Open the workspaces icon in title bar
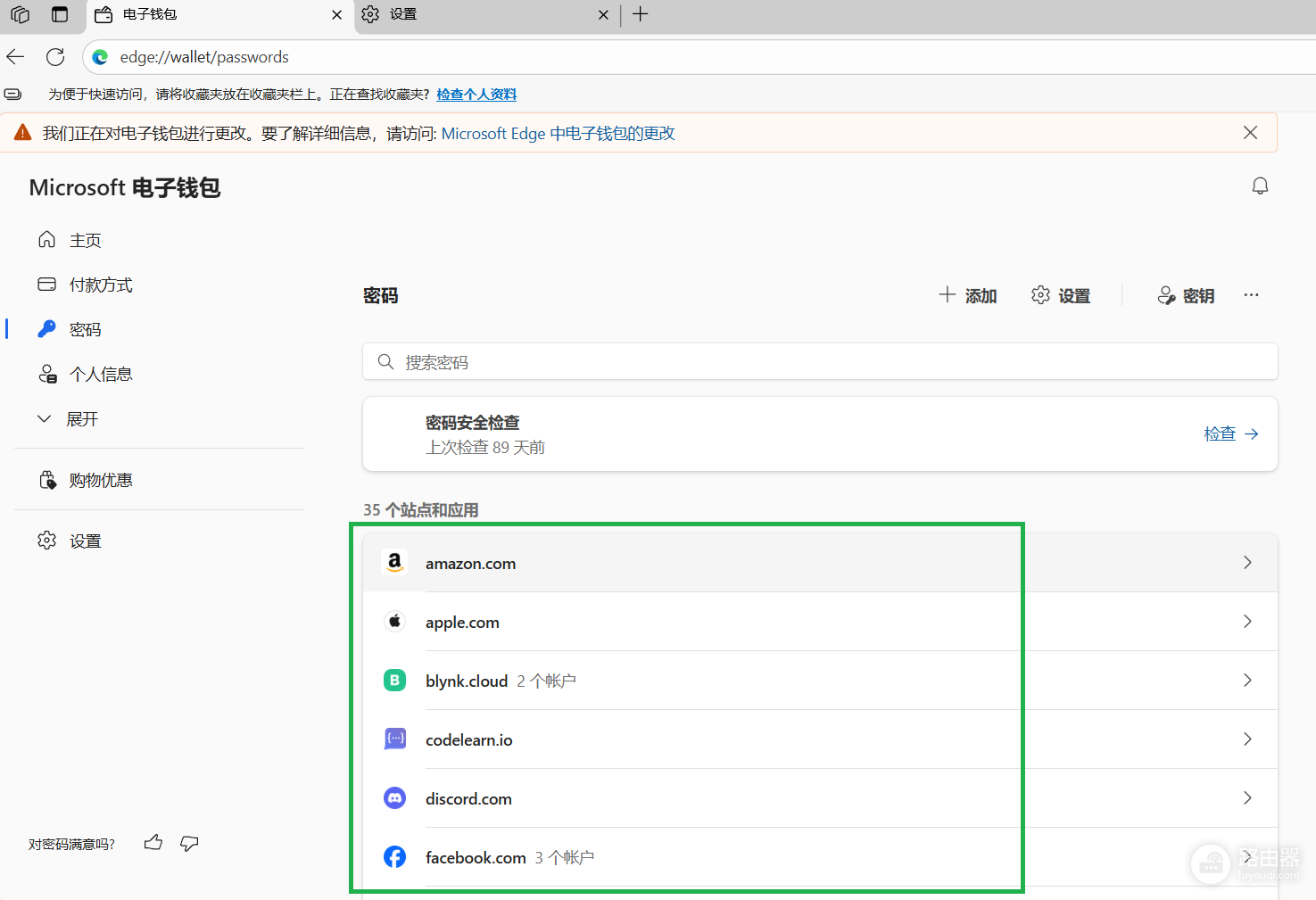Image resolution: width=1316 pixels, height=900 pixels. pos(20,14)
